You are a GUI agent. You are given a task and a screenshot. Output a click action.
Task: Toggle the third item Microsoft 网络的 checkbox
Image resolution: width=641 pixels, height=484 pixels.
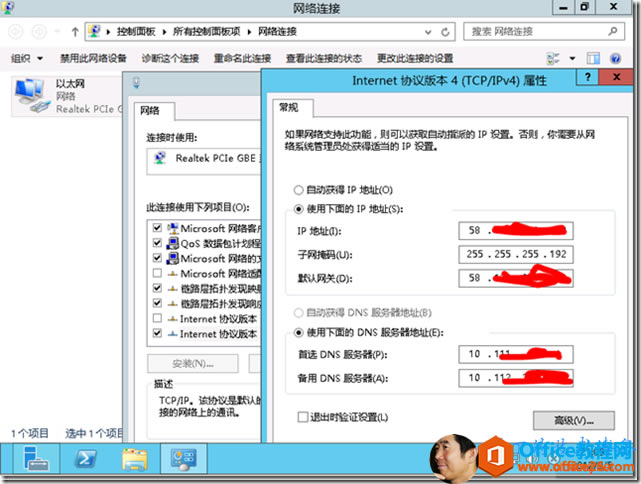click(157, 258)
